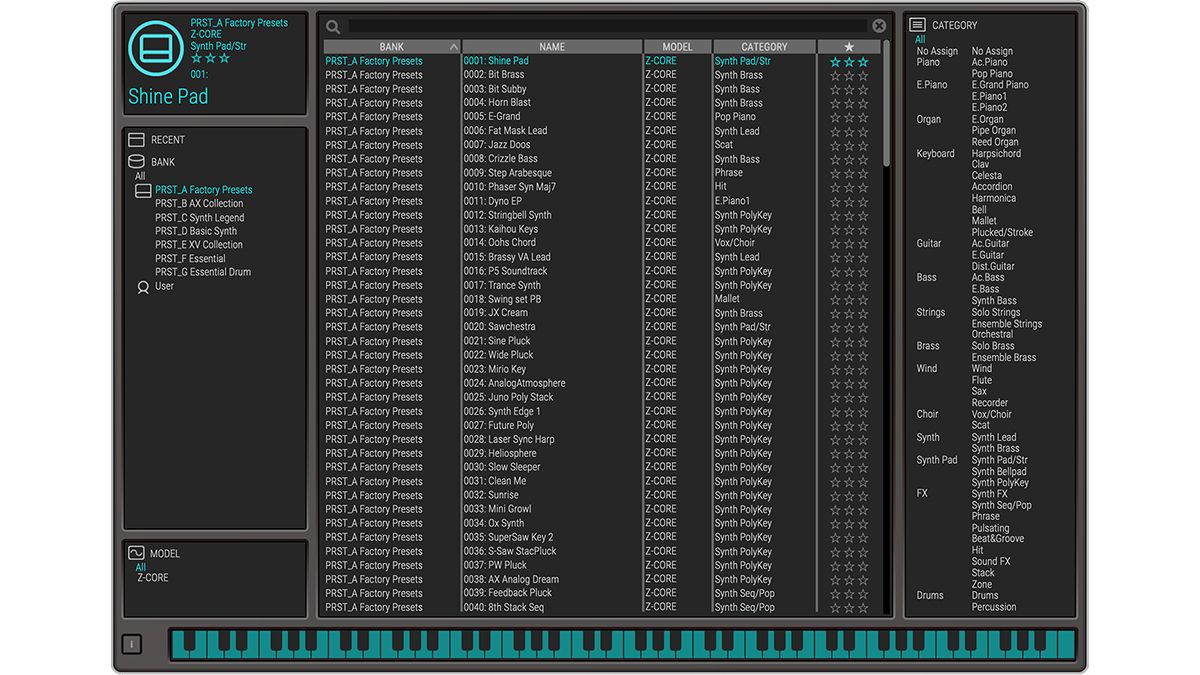This screenshot has width=1200, height=675.
Task: Click the icon beside PRST_A Factory Presets
Action: (x=143, y=190)
